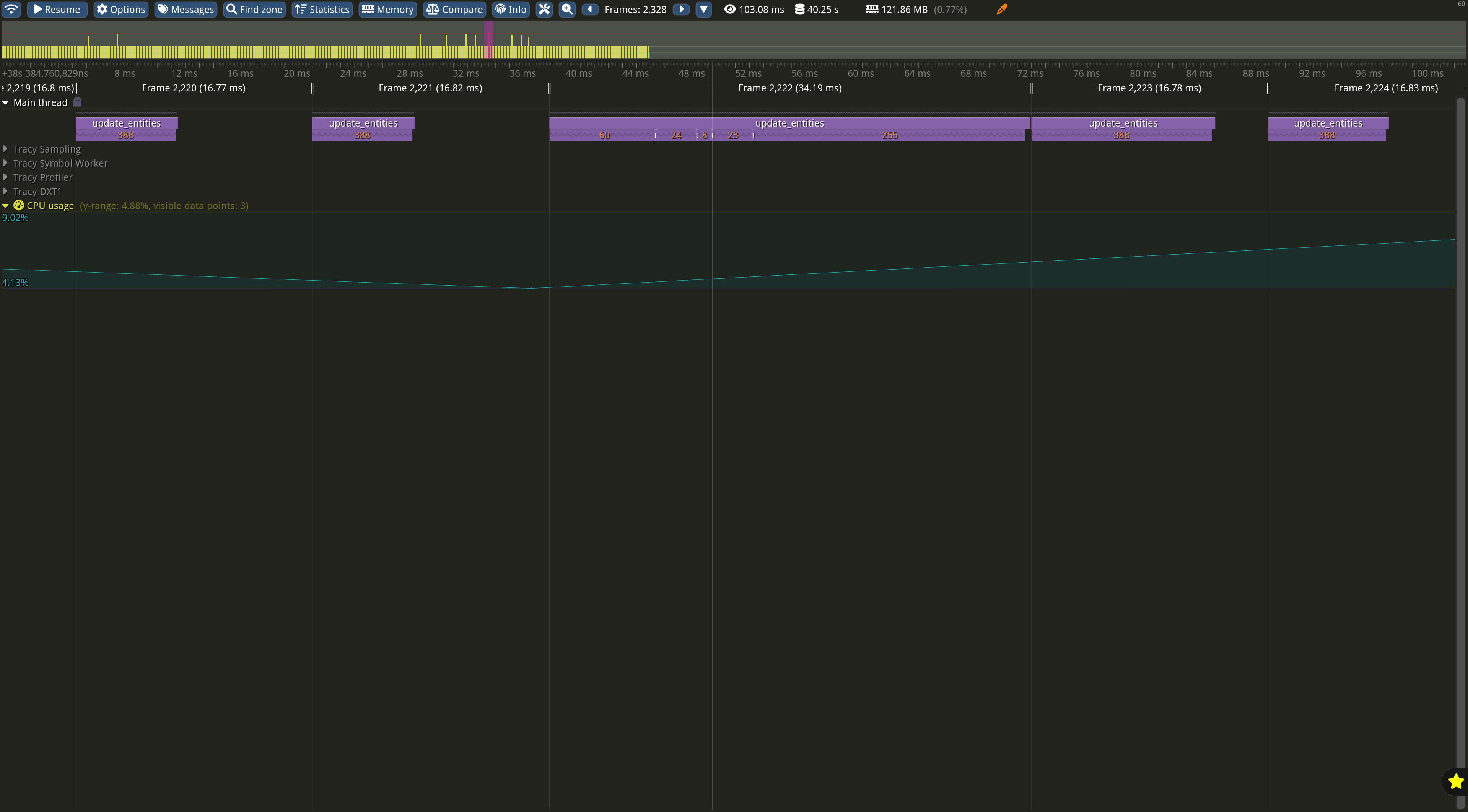Collapse the CPU usage plot
The height and width of the screenshot is (812, 1468).
[x=6, y=206]
